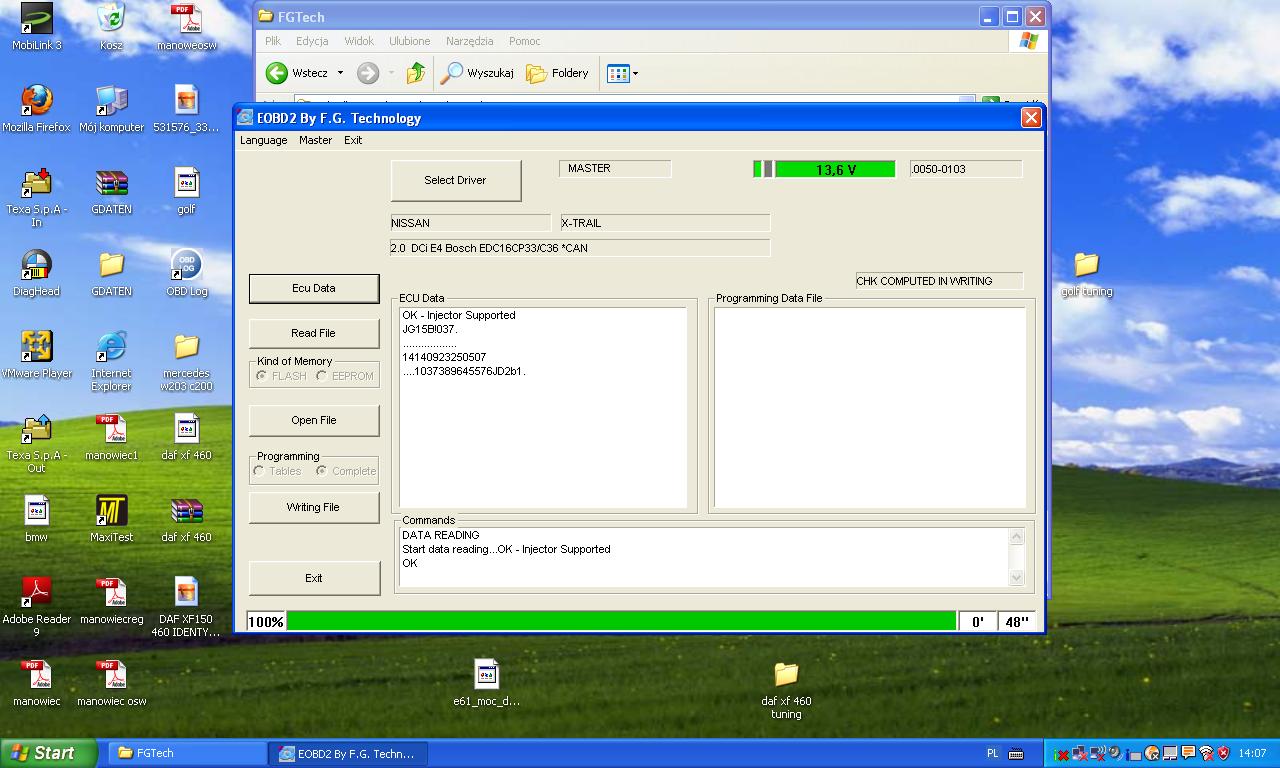The height and width of the screenshot is (768, 1280).
Task: Launch the MaxiTest desktop shortcut
Action: [111, 519]
